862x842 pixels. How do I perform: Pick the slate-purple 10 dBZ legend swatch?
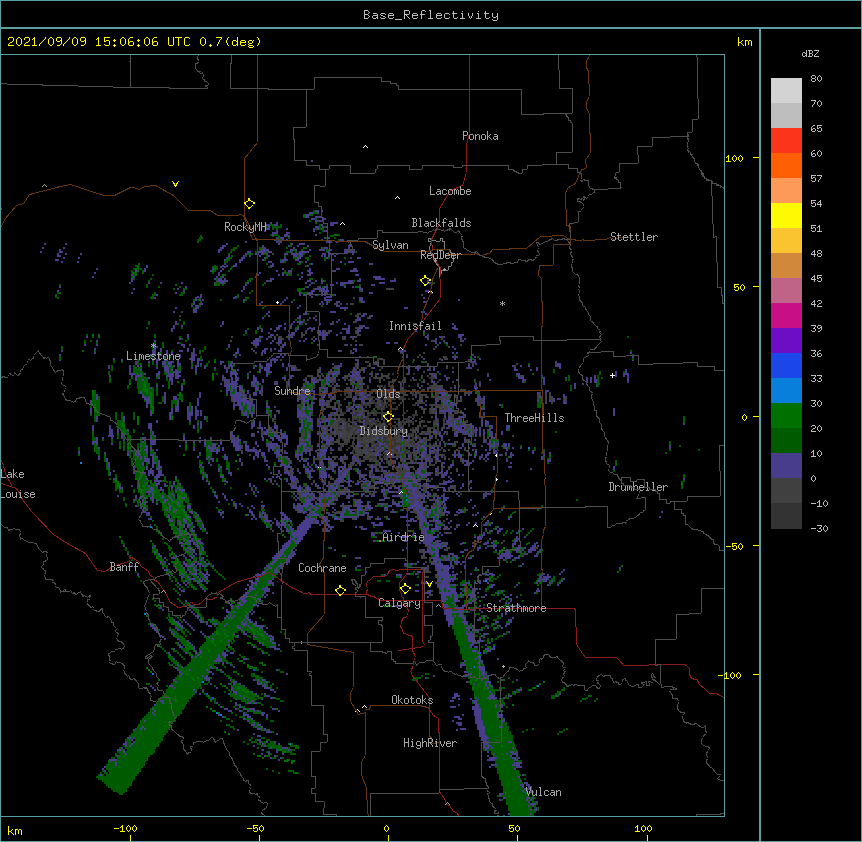click(x=786, y=466)
